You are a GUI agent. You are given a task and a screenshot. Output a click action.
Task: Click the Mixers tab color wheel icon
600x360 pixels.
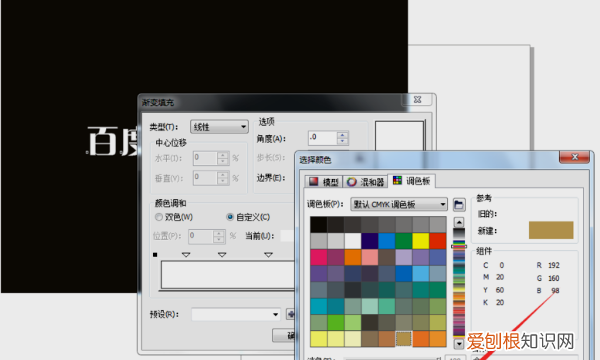click(x=351, y=182)
